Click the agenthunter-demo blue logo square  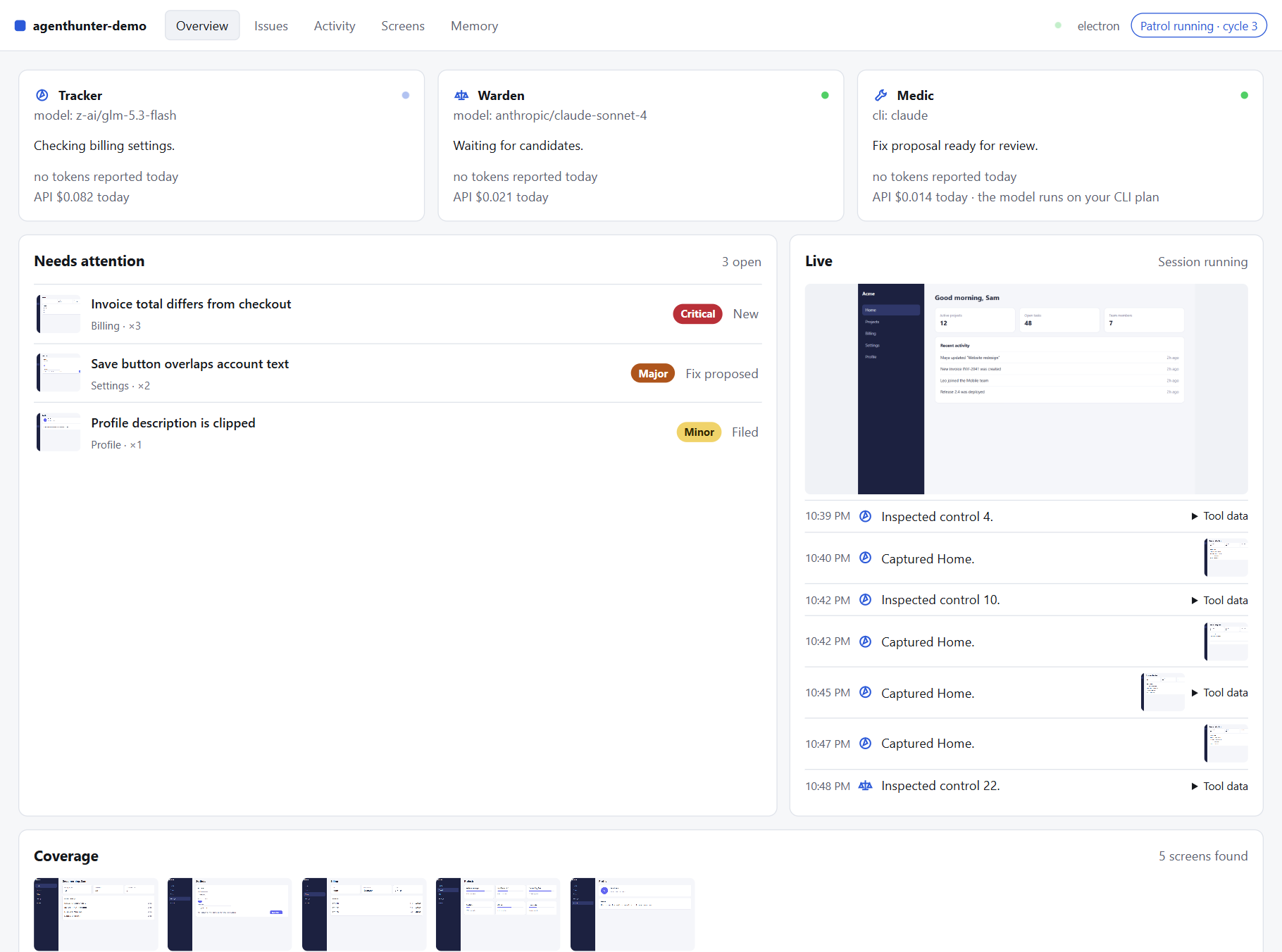pyautogui.click(x=20, y=26)
